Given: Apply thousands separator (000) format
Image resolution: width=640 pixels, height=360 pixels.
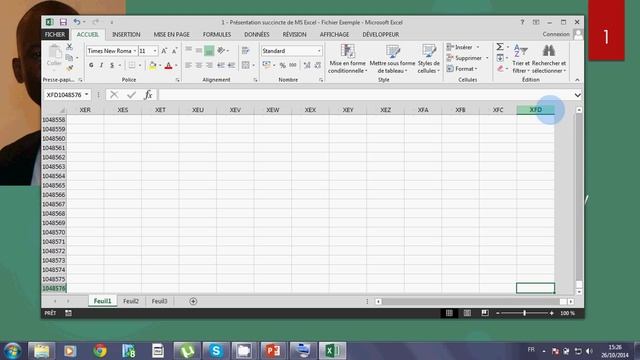Looking at the screenshot, I should click(293, 65).
